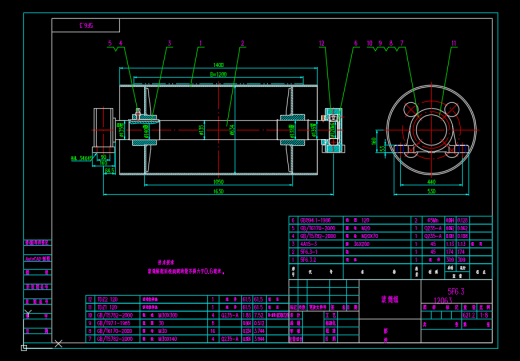The width and height of the screenshot is (520, 361).
Task: Click balloon number 12 label
Action: tap(321, 43)
